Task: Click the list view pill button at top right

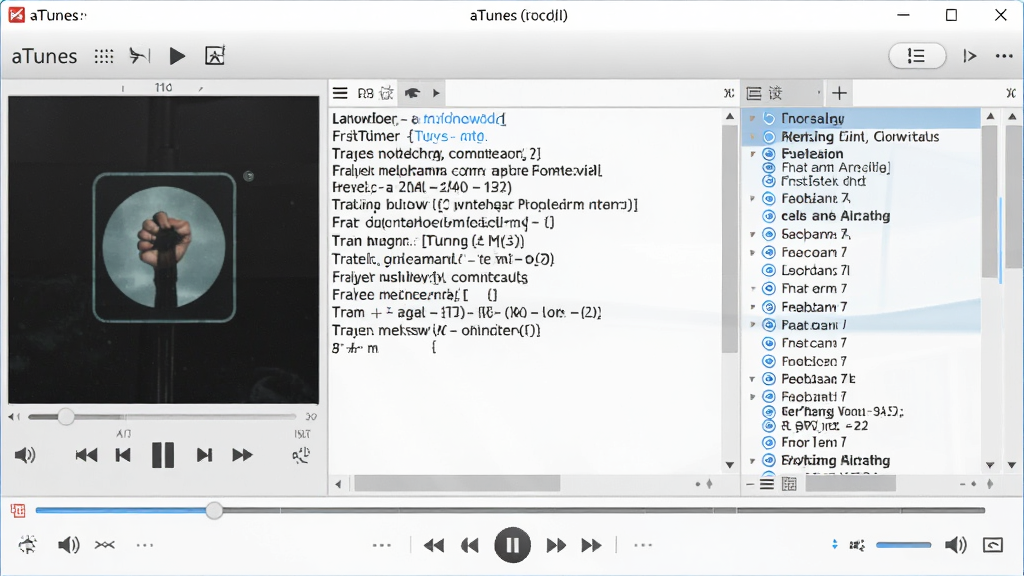Action: coord(917,56)
